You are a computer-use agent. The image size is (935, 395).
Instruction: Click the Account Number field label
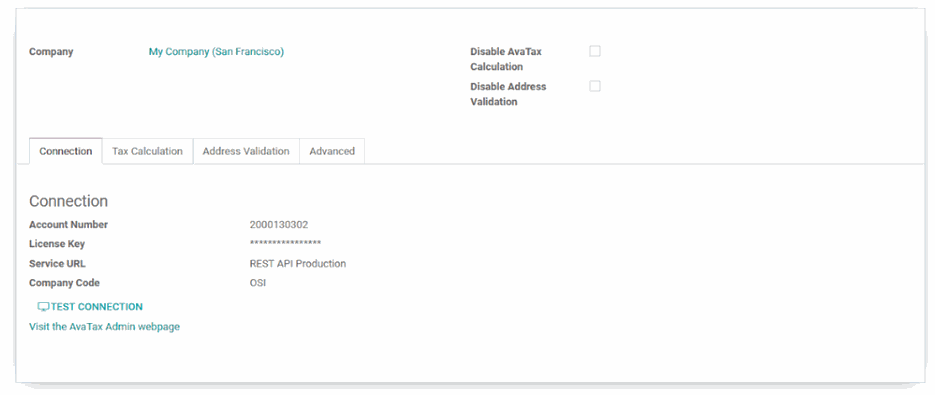69,225
